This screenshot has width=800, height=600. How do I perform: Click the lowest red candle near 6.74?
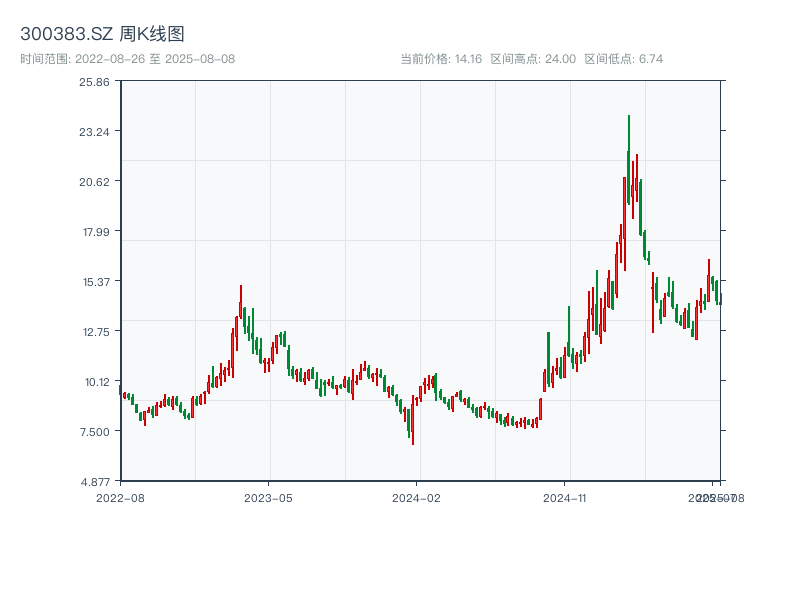point(413,420)
